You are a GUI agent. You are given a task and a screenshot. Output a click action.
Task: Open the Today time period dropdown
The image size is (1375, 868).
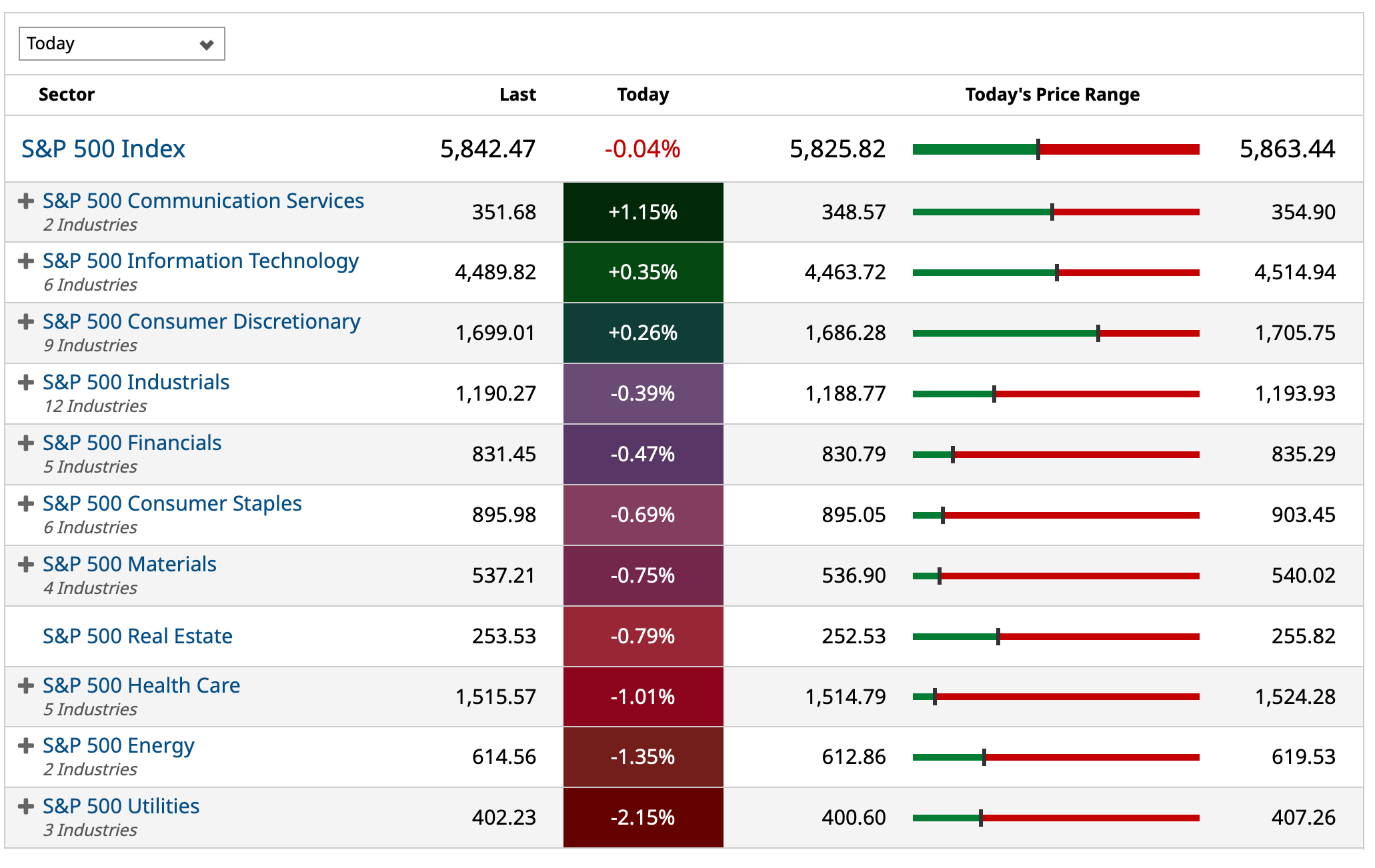click(121, 44)
